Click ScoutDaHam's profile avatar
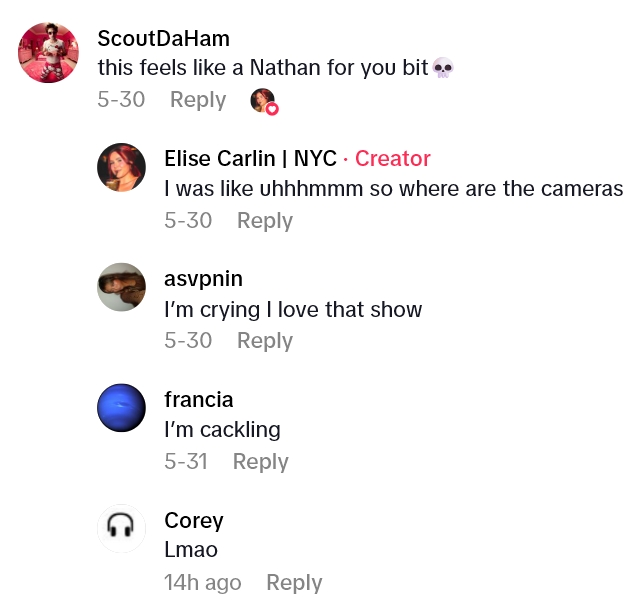The height and width of the screenshot is (612, 642). tap(48, 52)
